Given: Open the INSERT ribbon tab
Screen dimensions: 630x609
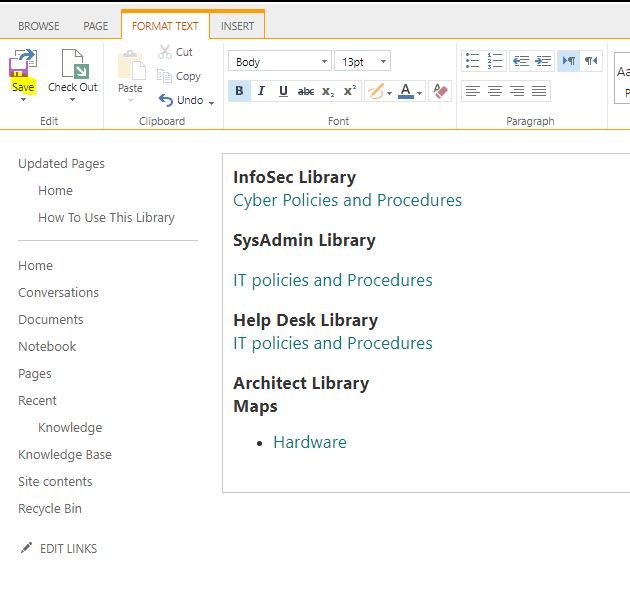Looking at the screenshot, I should click(237, 26).
